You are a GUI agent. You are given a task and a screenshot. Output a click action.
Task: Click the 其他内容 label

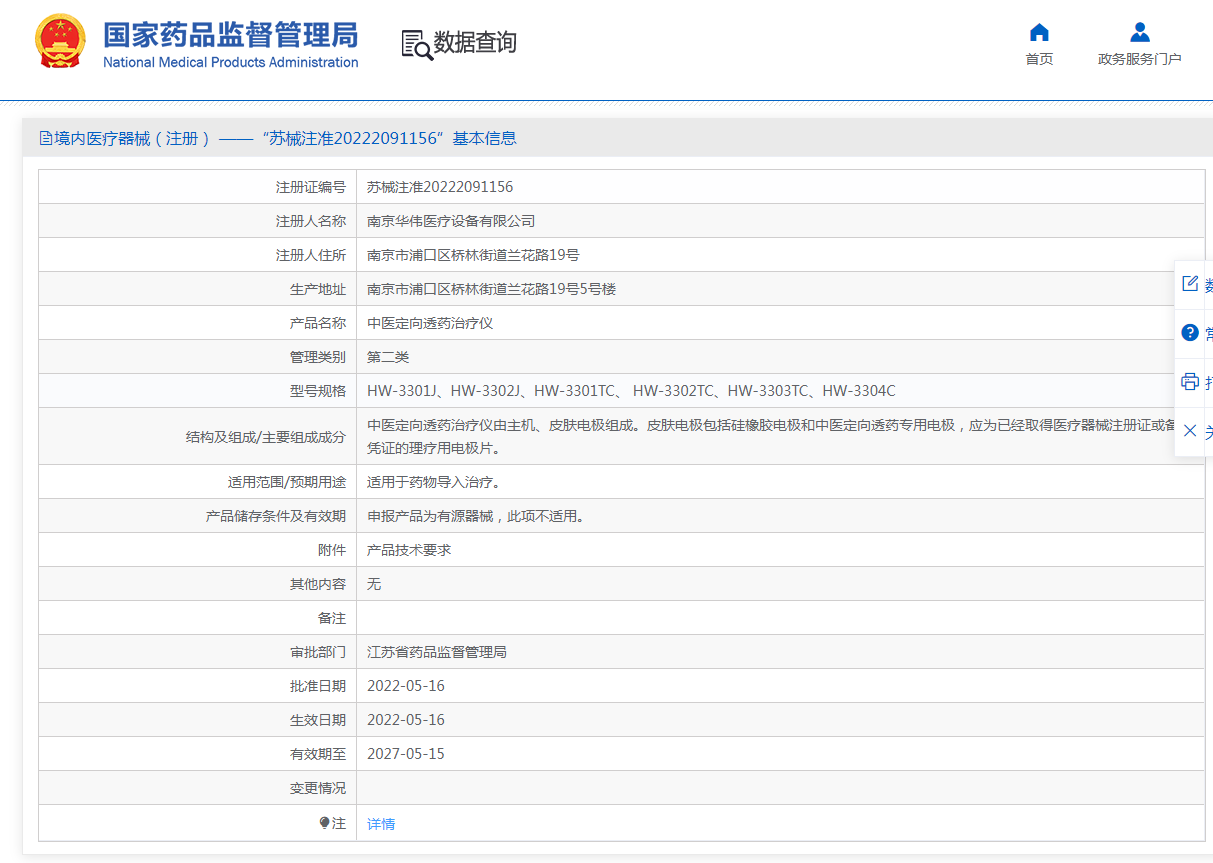(x=318, y=584)
